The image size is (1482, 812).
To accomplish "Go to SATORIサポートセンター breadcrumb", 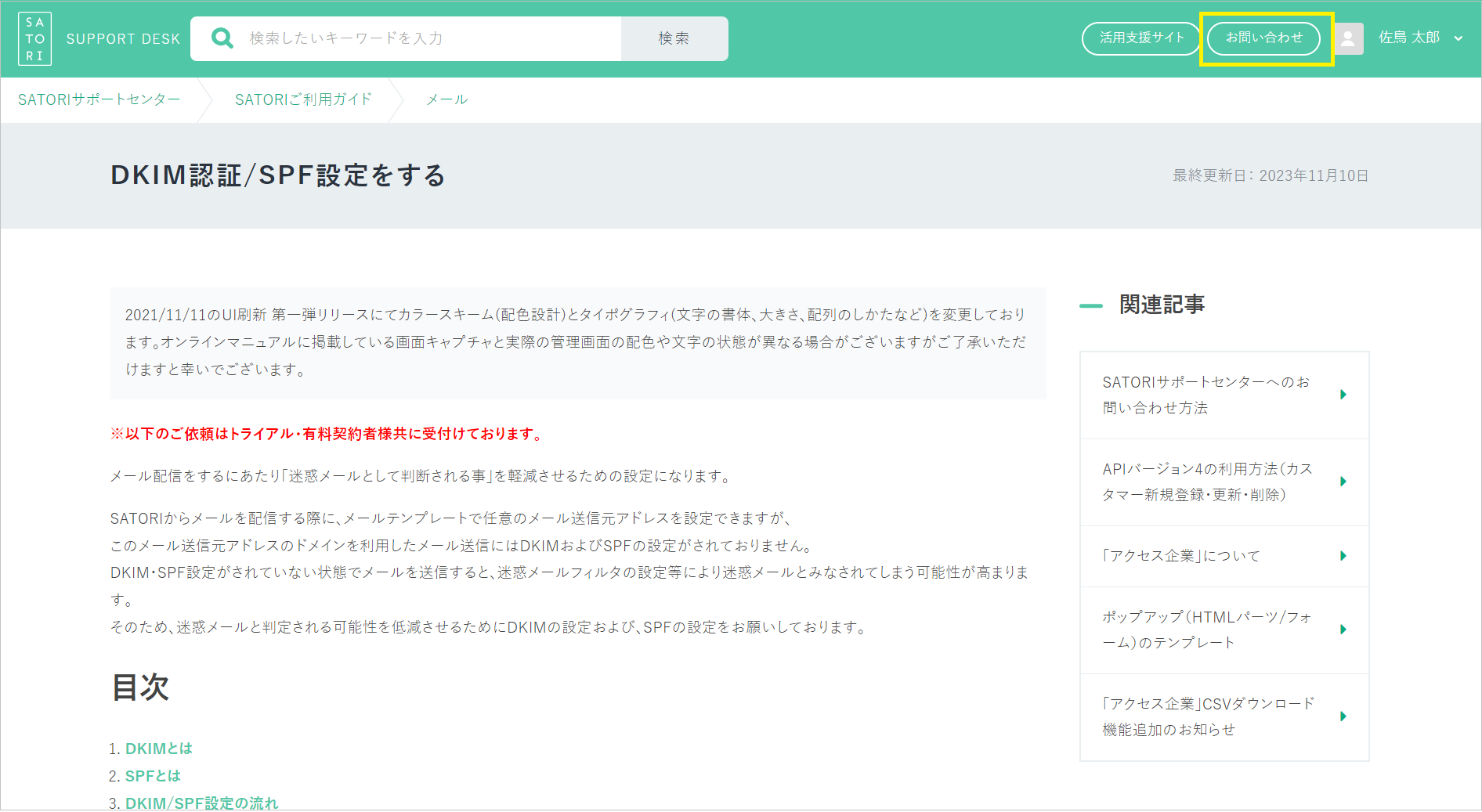I will coord(99,99).
